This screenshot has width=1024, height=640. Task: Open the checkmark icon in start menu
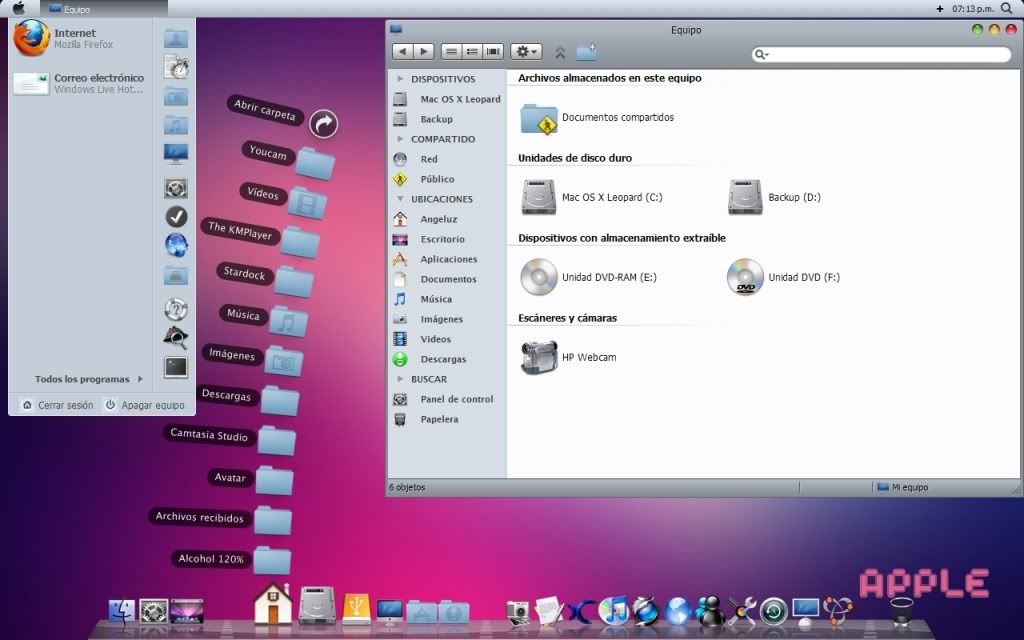coord(176,216)
